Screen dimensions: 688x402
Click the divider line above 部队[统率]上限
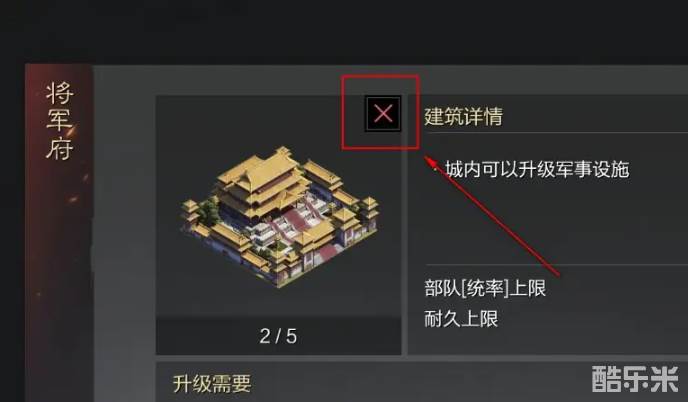click(556, 265)
